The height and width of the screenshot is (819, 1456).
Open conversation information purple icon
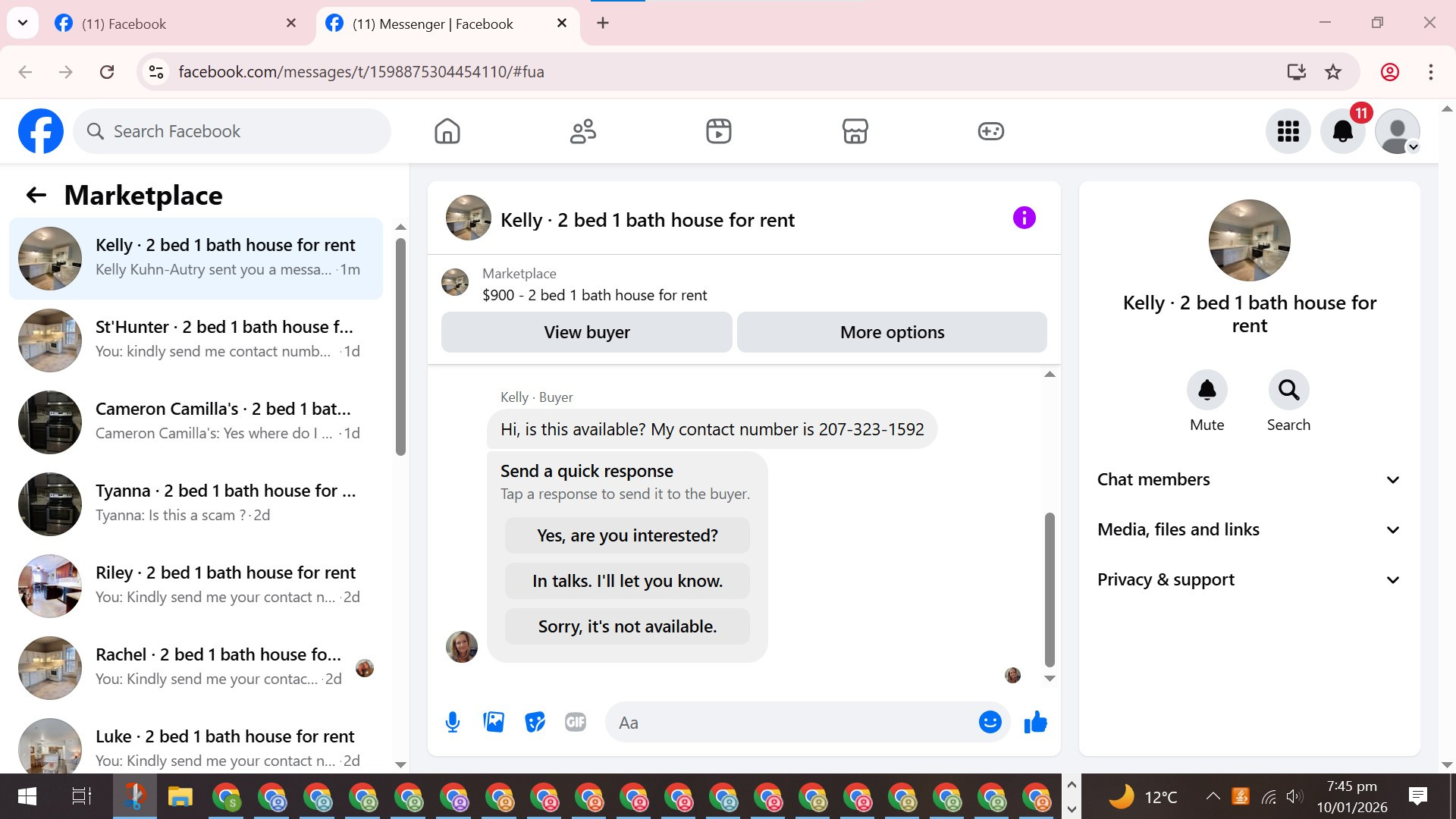tap(1024, 218)
